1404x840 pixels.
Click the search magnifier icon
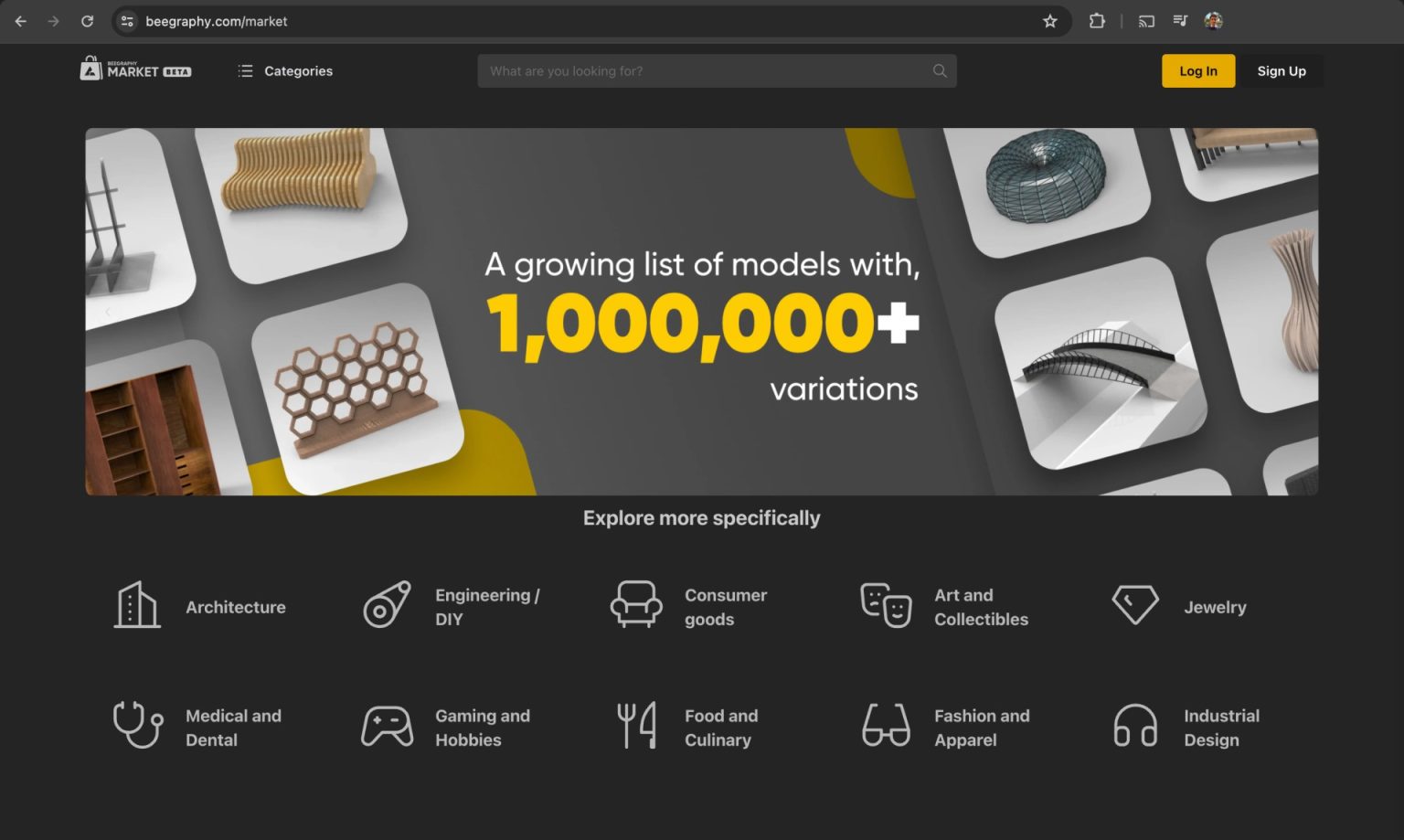(939, 71)
